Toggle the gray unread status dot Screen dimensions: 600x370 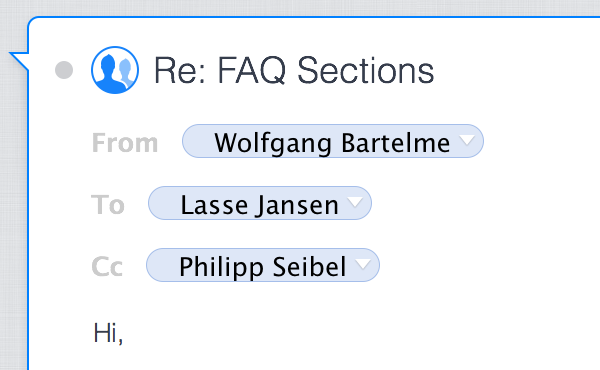click(x=64, y=70)
